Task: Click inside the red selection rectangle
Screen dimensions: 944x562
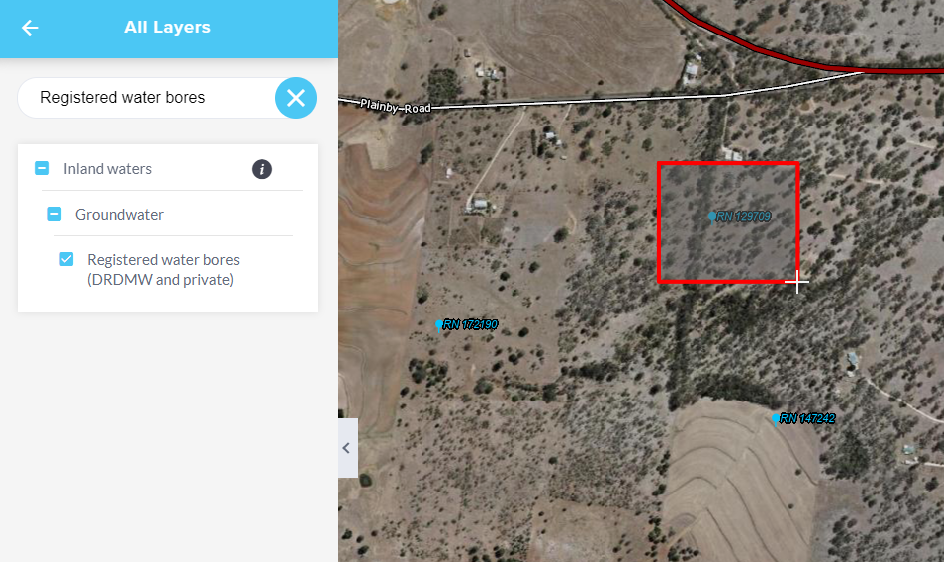Action: coord(728,222)
